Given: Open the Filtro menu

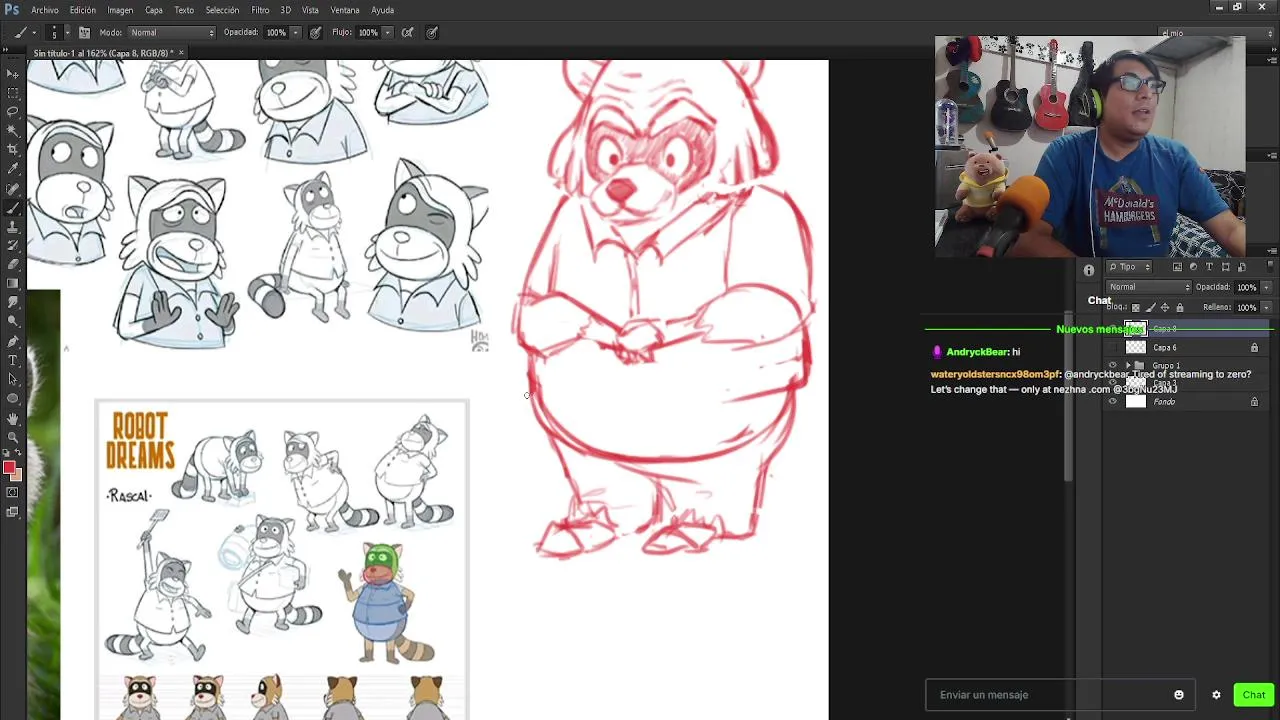Looking at the screenshot, I should pos(260,10).
